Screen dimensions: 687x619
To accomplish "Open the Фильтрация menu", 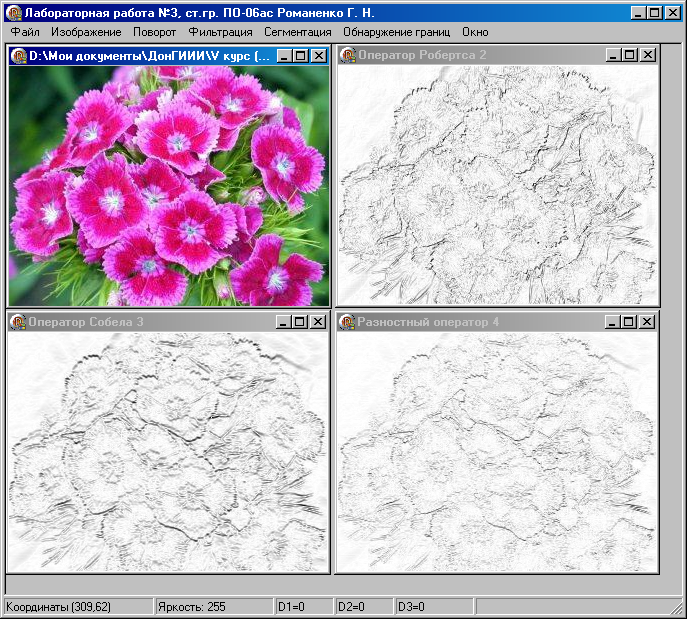I will (220, 32).
